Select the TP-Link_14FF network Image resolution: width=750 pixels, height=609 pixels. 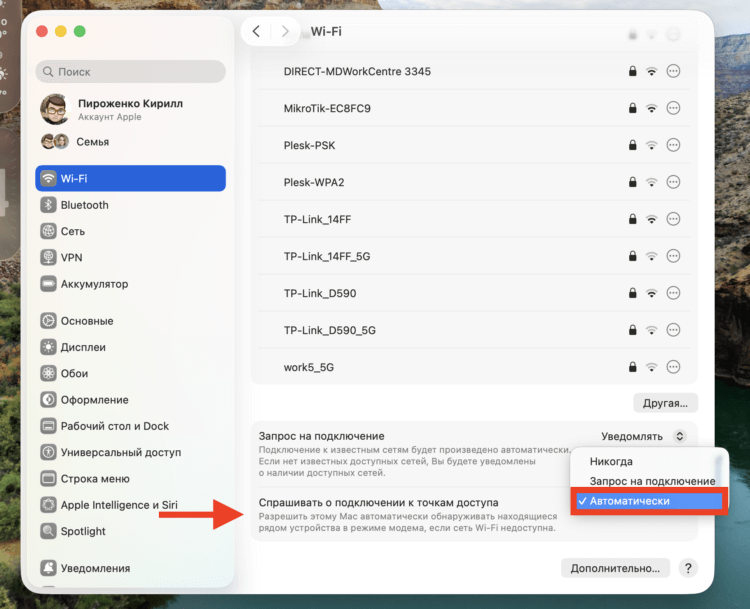(x=474, y=219)
